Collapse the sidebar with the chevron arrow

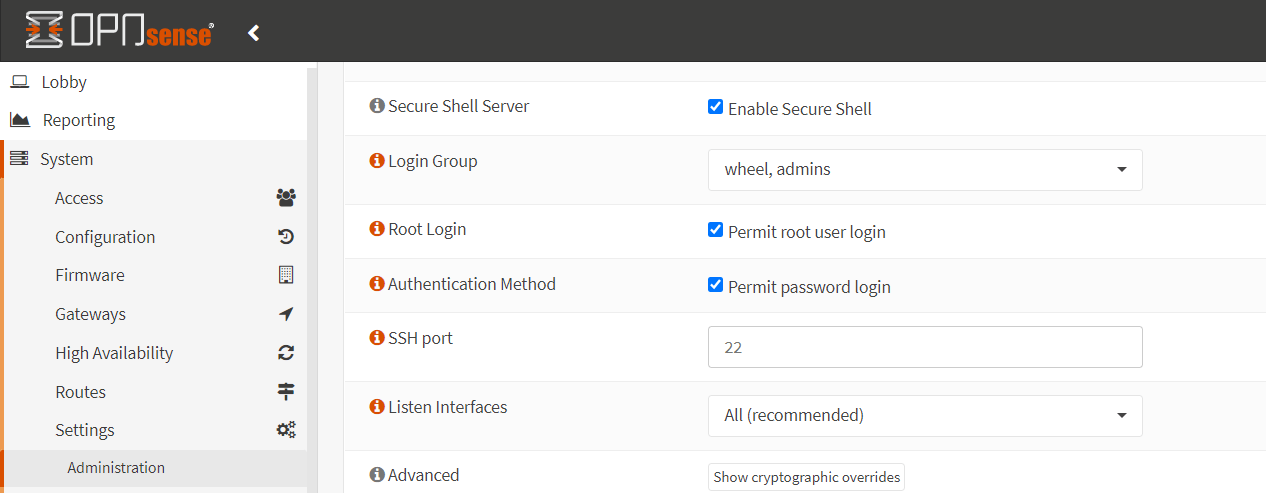(254, 33)
